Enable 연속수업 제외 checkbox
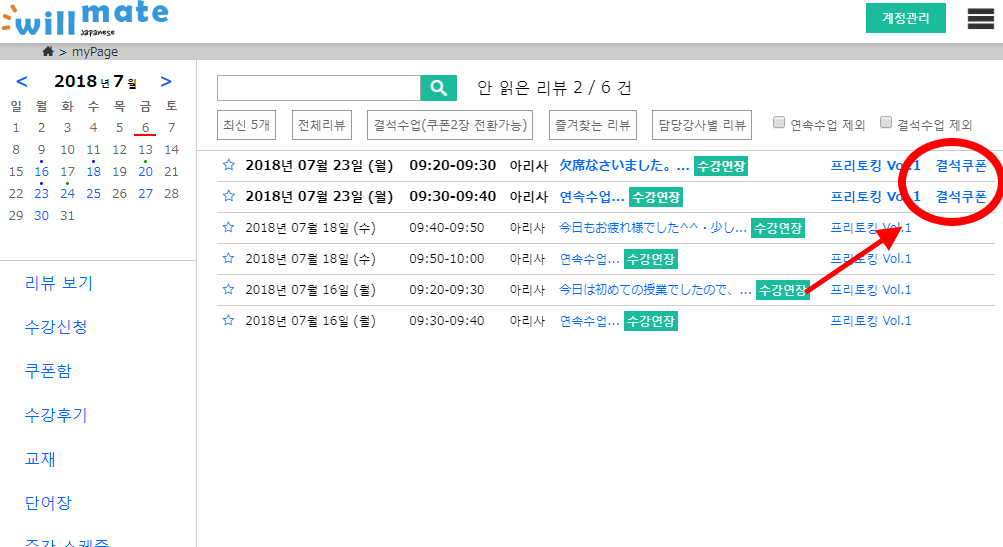This screenshot has width=1003, height=547. 779,123
